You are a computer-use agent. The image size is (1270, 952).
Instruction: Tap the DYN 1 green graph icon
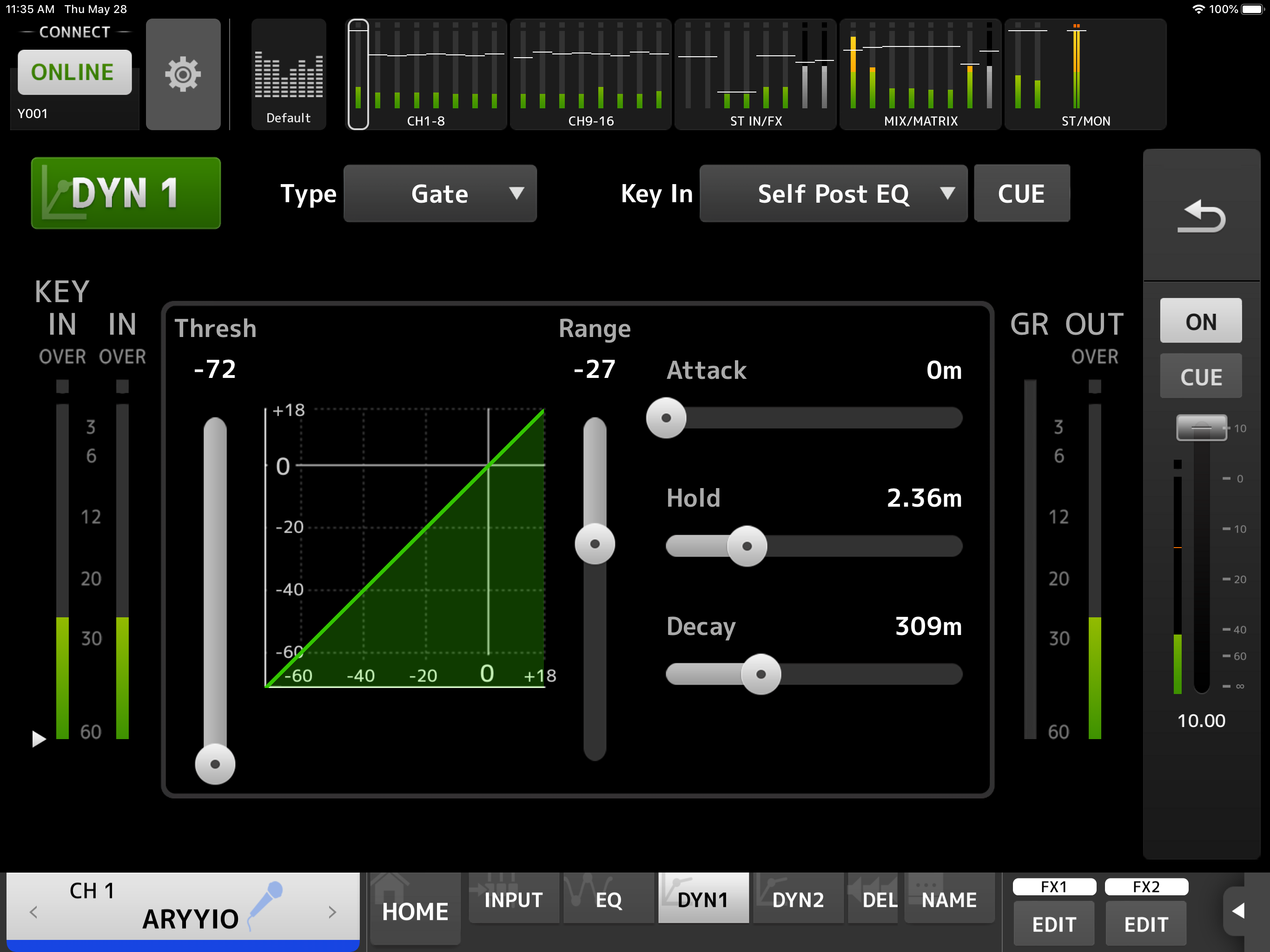coord(126,193)
